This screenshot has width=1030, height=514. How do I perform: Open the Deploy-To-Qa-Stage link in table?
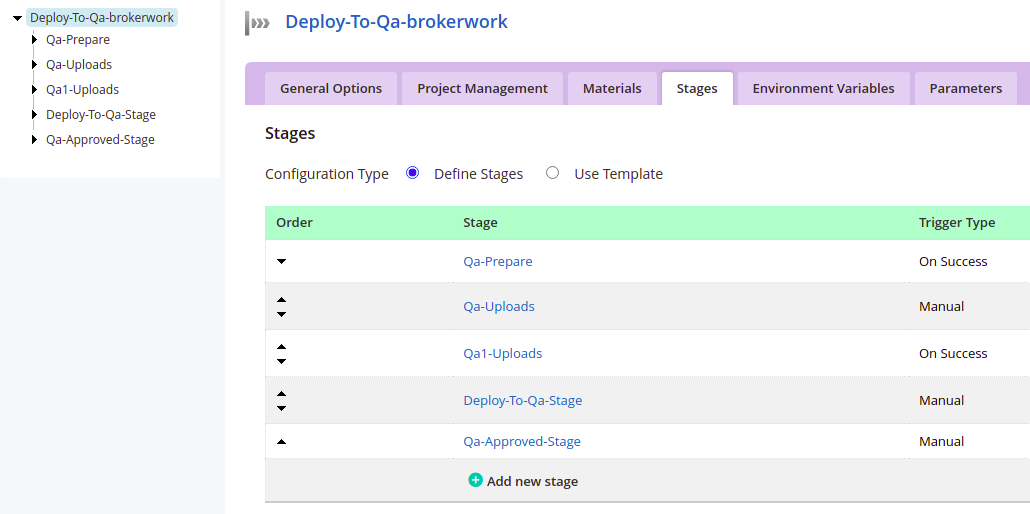tap(522, 400)
